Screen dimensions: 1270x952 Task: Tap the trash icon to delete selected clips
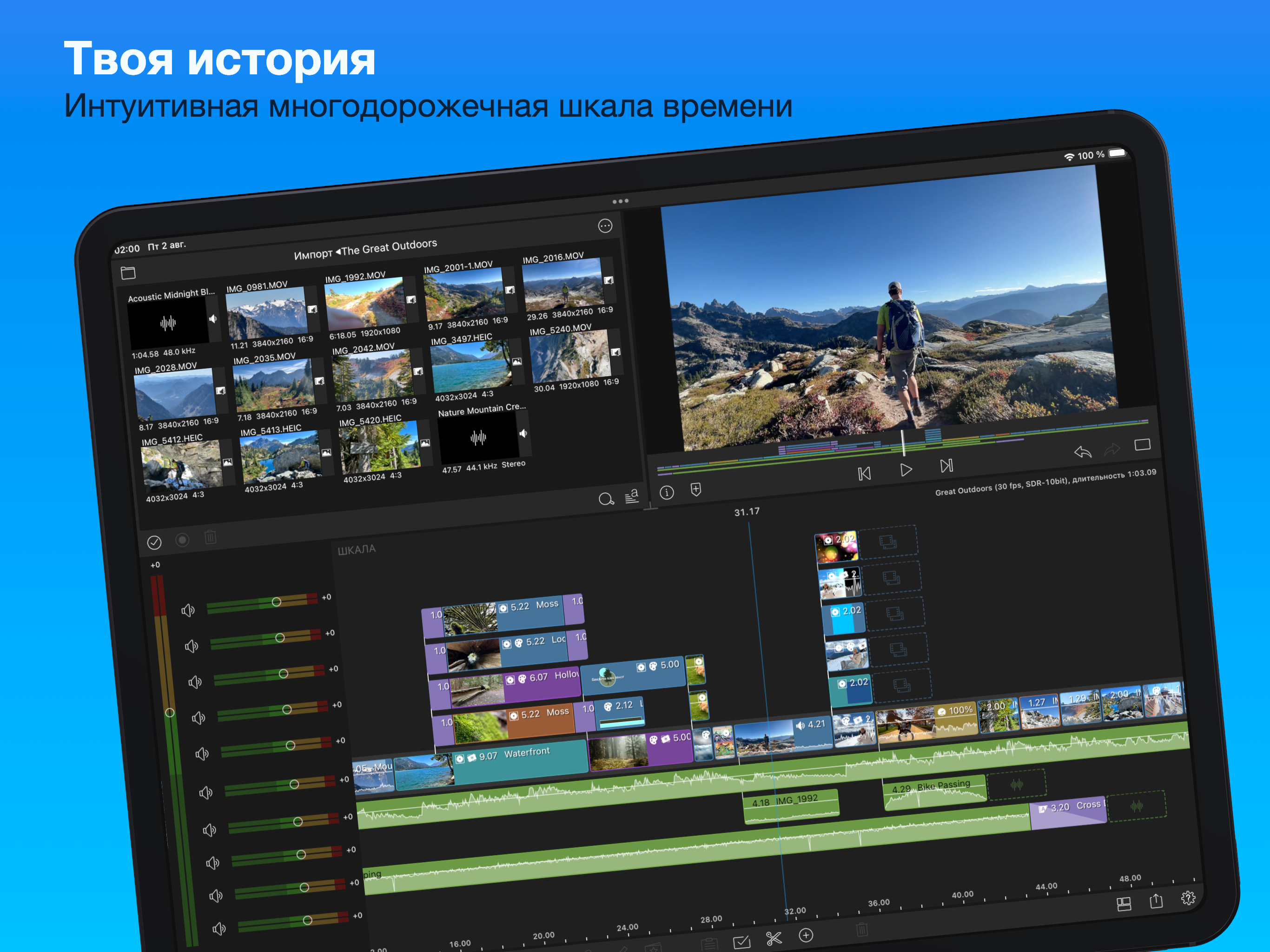[862, 930]
